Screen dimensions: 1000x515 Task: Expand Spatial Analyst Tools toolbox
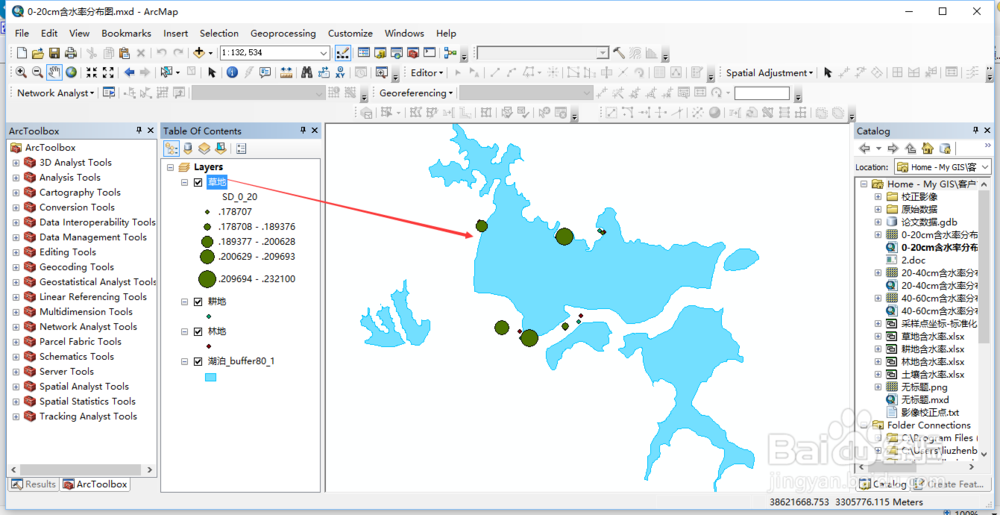16,386
